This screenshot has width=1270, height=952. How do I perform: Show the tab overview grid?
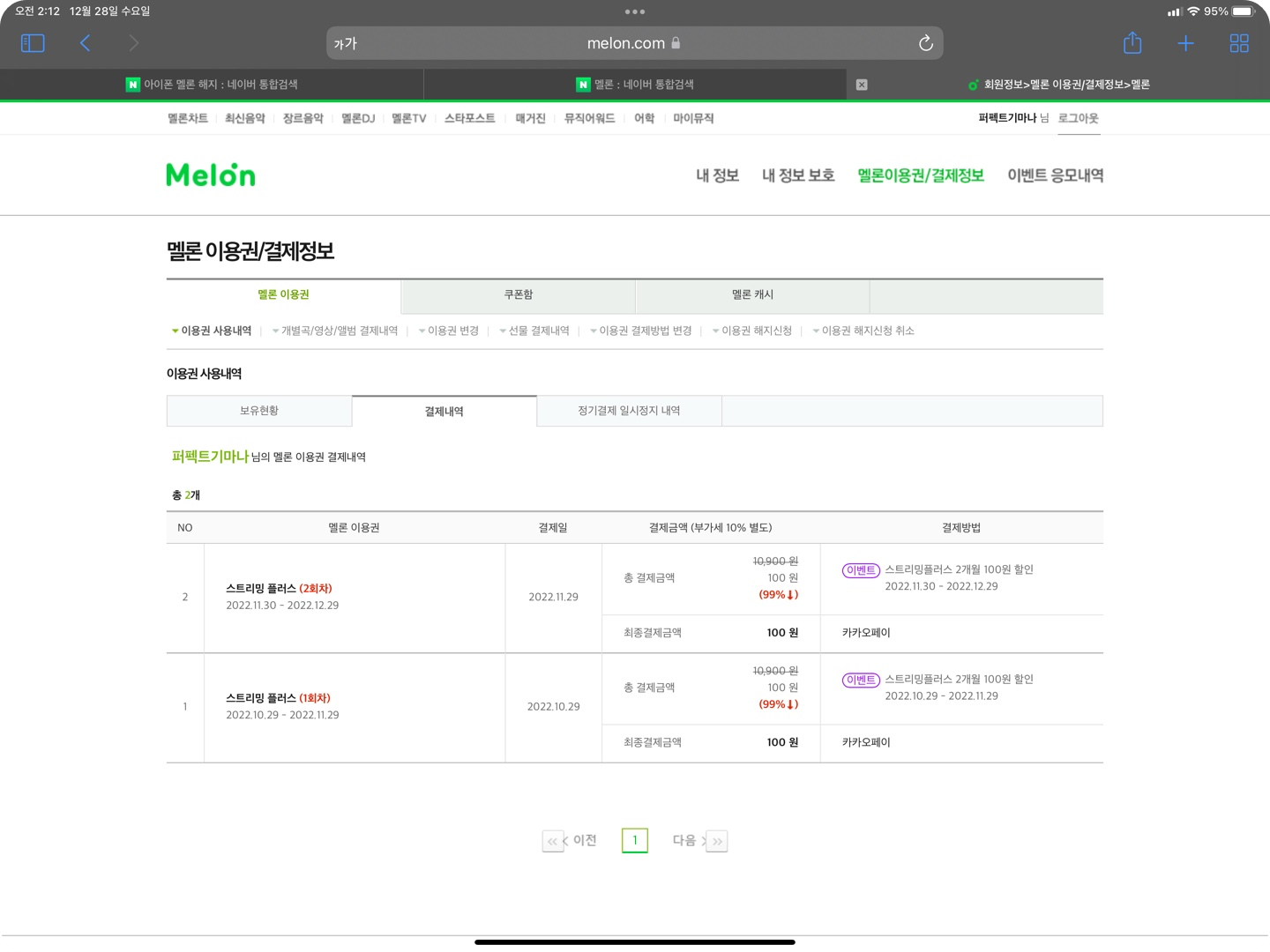click(x=1239, y=43)
